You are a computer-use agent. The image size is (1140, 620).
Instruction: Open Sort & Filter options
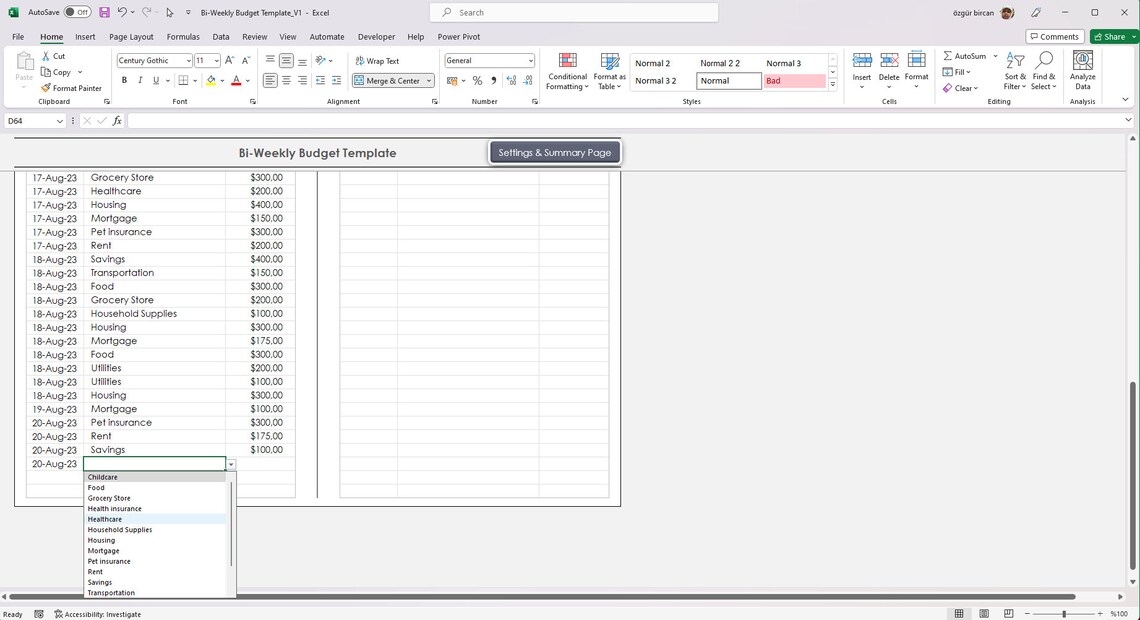click(1014, 70)
